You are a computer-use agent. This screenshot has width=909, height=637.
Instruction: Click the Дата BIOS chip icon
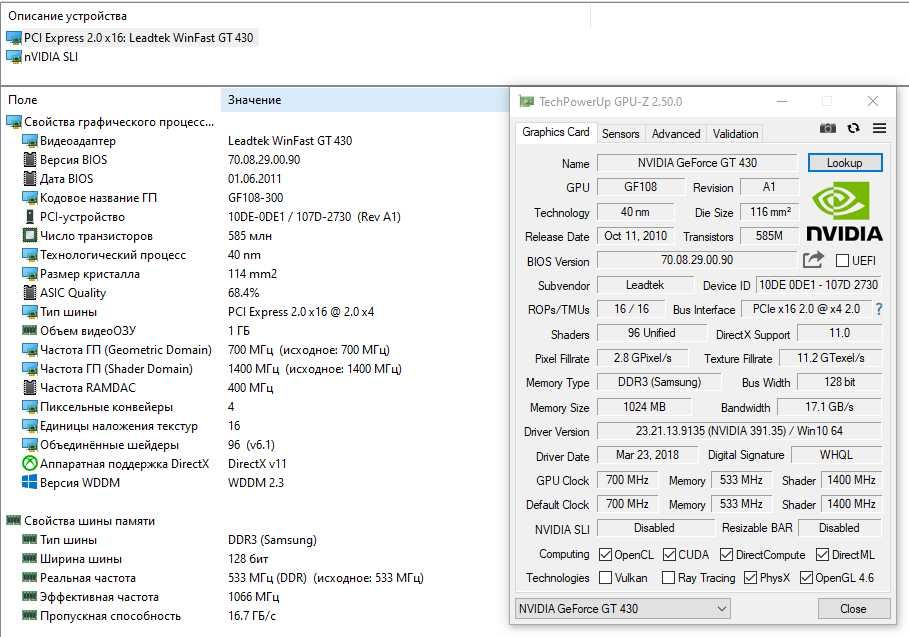(30, 179)
